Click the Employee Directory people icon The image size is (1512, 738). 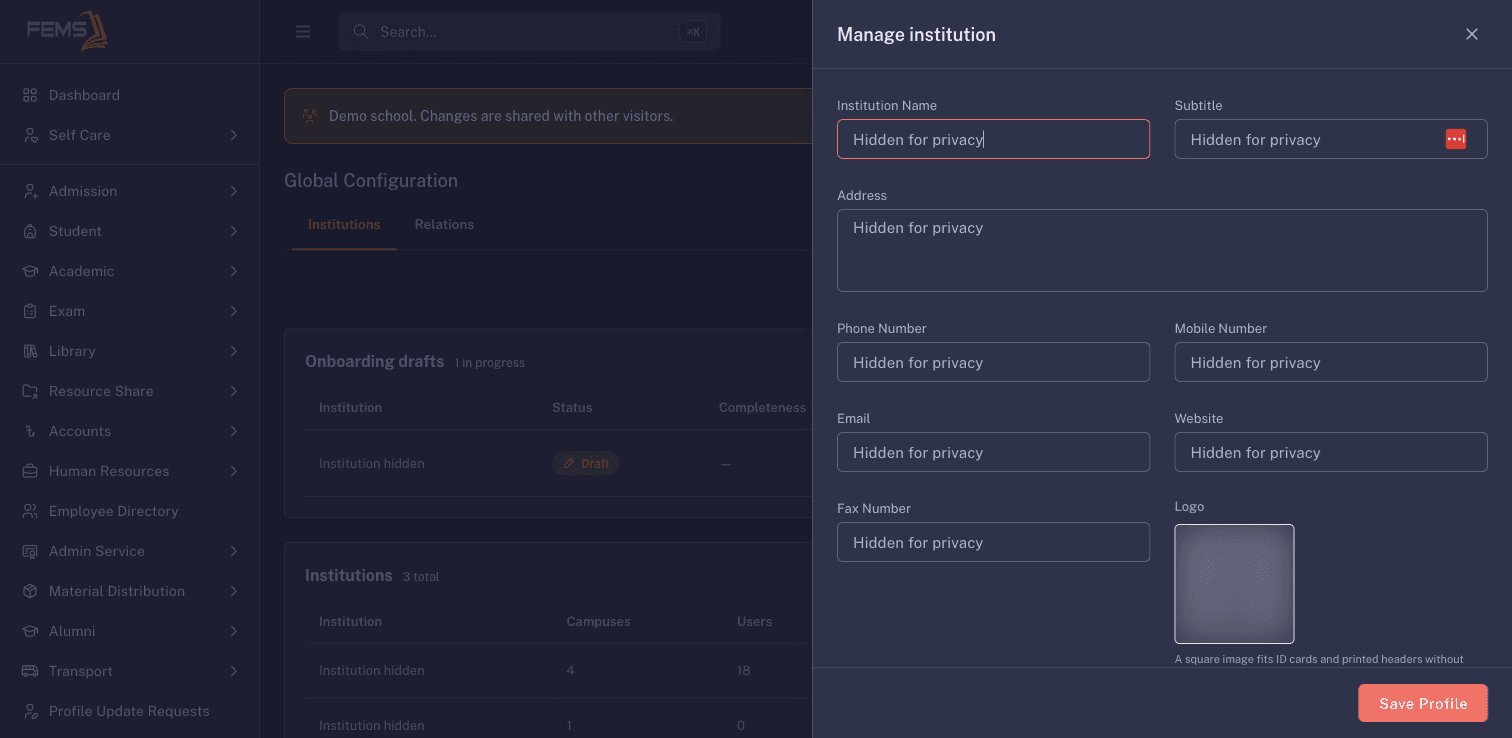click(x=30, y=511)
